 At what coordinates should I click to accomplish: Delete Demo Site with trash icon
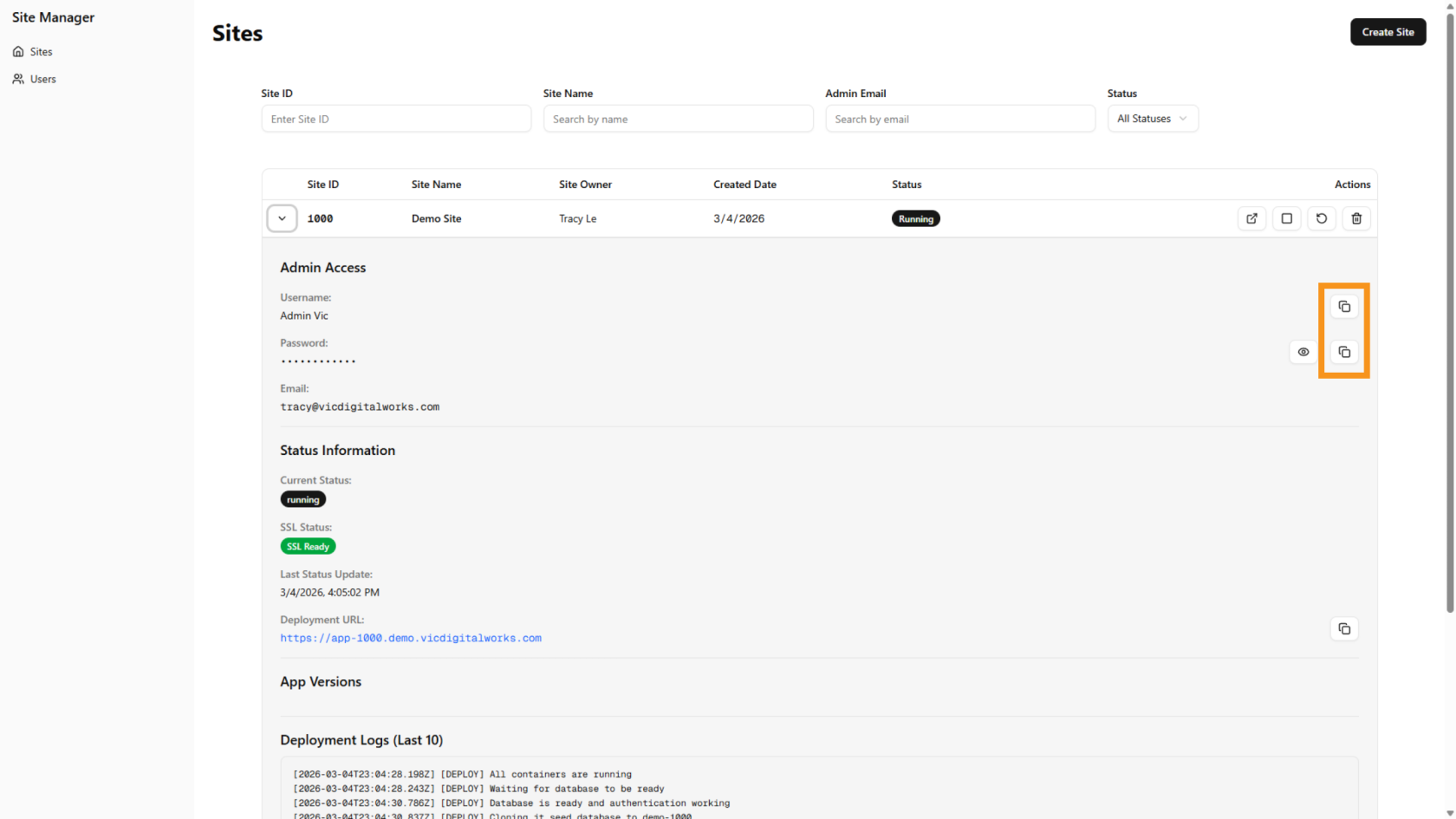tap(1356, 218)
